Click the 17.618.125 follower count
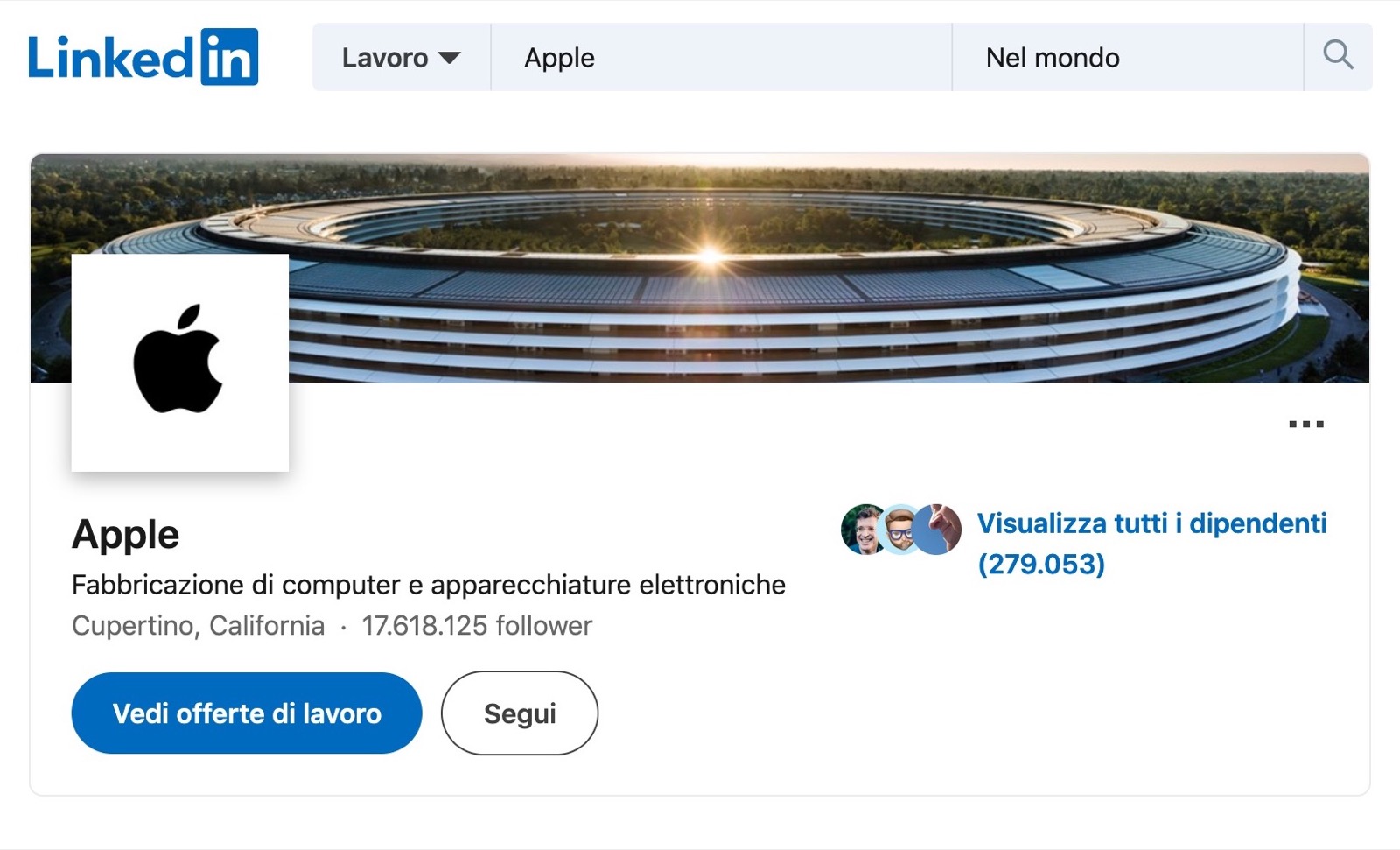 477,626
